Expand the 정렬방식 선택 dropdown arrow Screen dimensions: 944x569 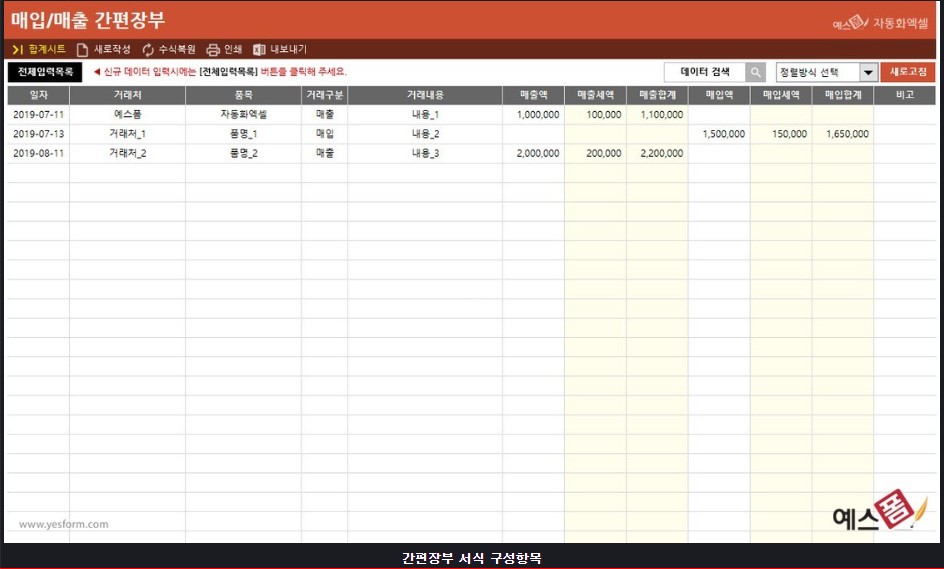click(x=868, y=72)
